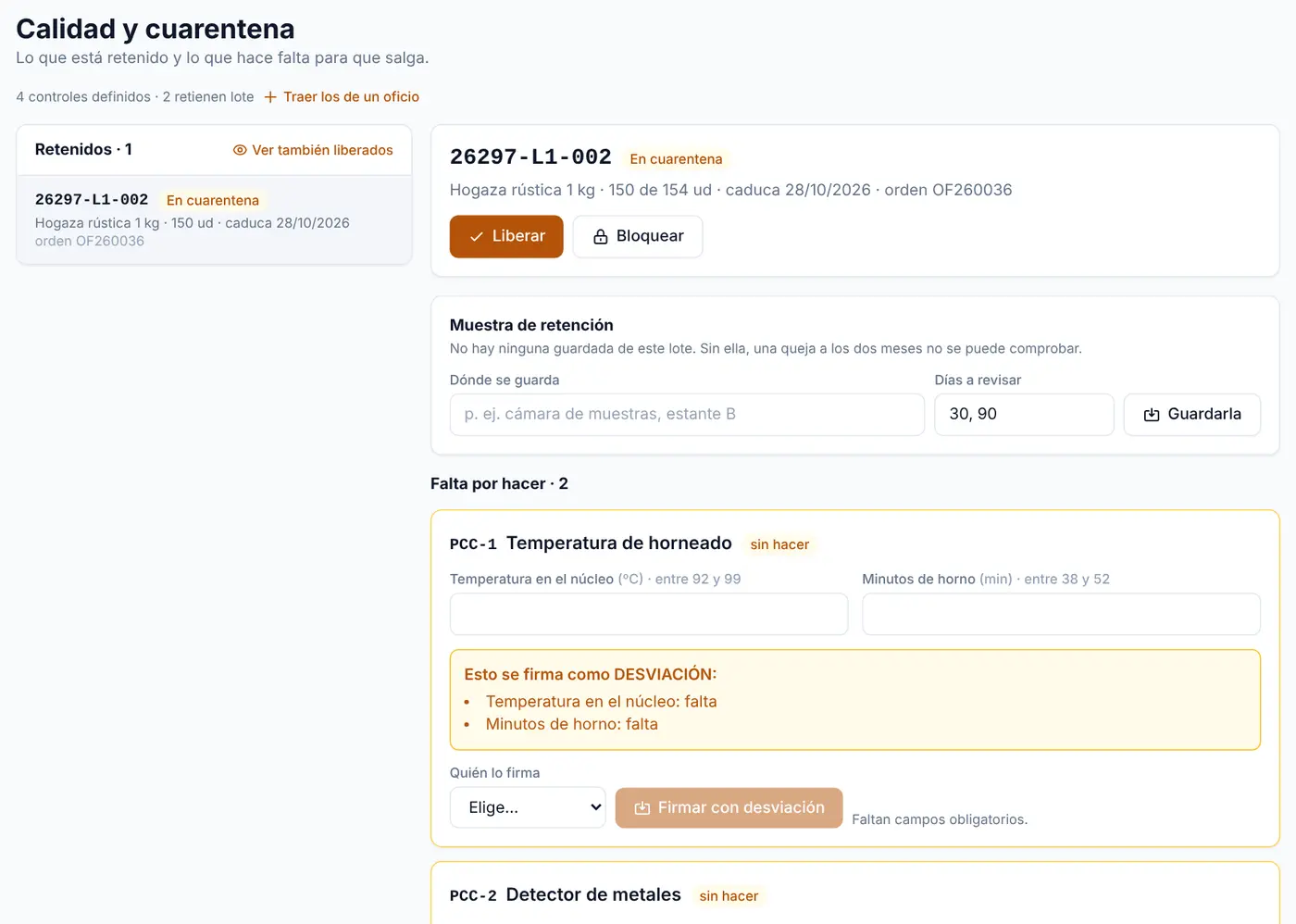Click the plus icon beside Traer los de un oficio
The image size is (1296, 924).
pos(270,97)
